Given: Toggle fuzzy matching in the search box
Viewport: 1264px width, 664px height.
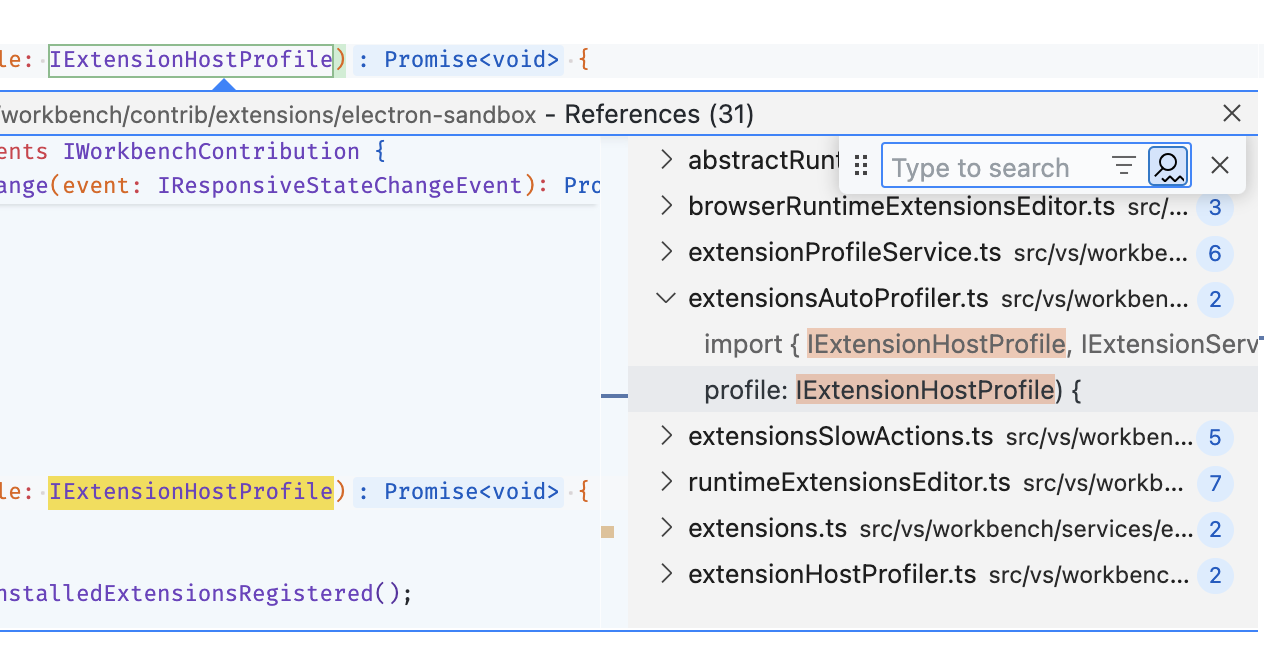Looking at the screenshot, I should (1167, 165).
